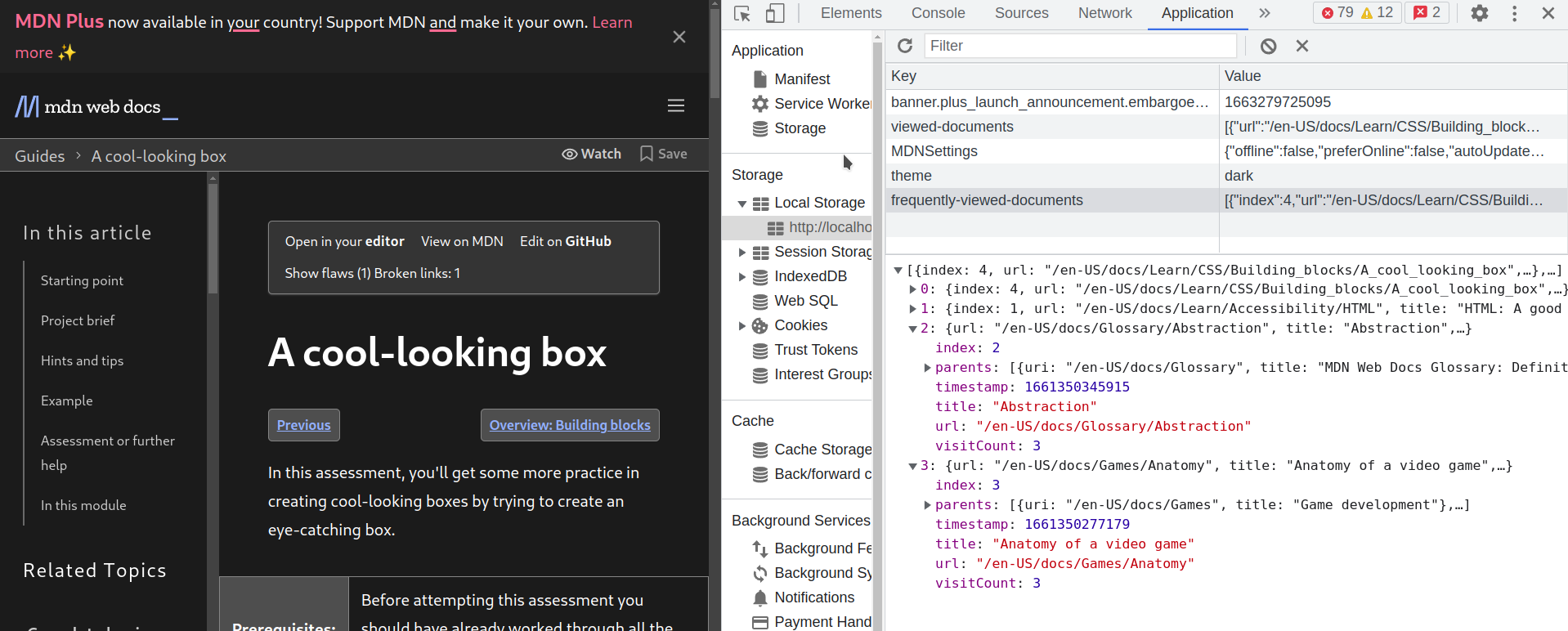
Task: Click the Watch eye button
Action: tap(591, 154)
